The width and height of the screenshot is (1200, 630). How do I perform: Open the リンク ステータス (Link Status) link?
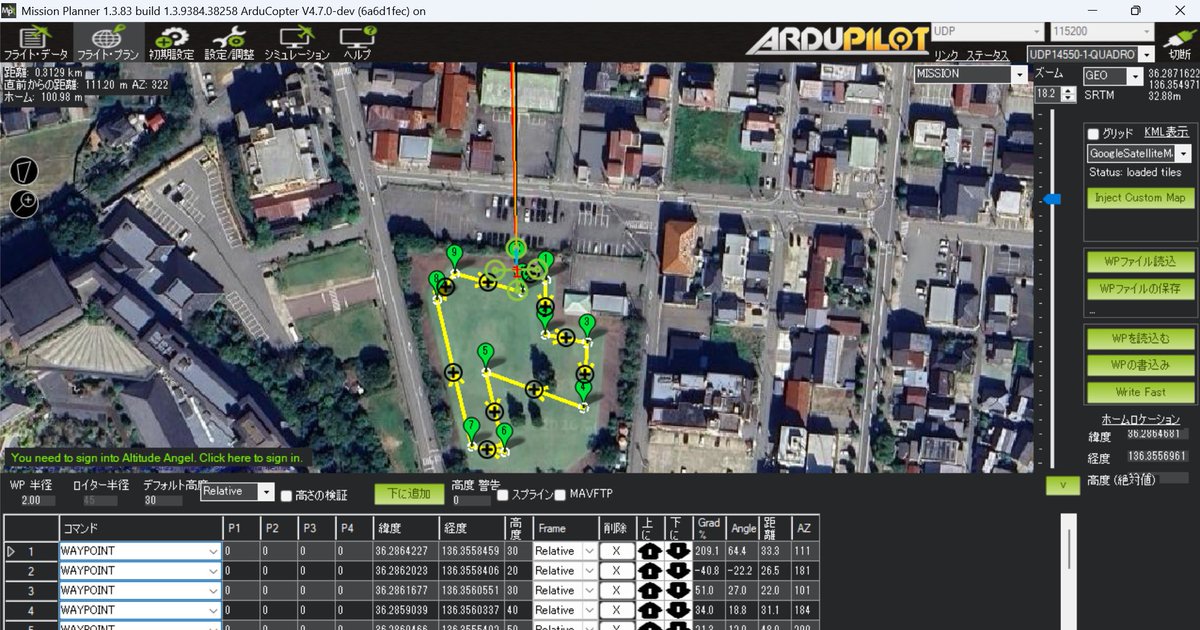coord(971,55)
